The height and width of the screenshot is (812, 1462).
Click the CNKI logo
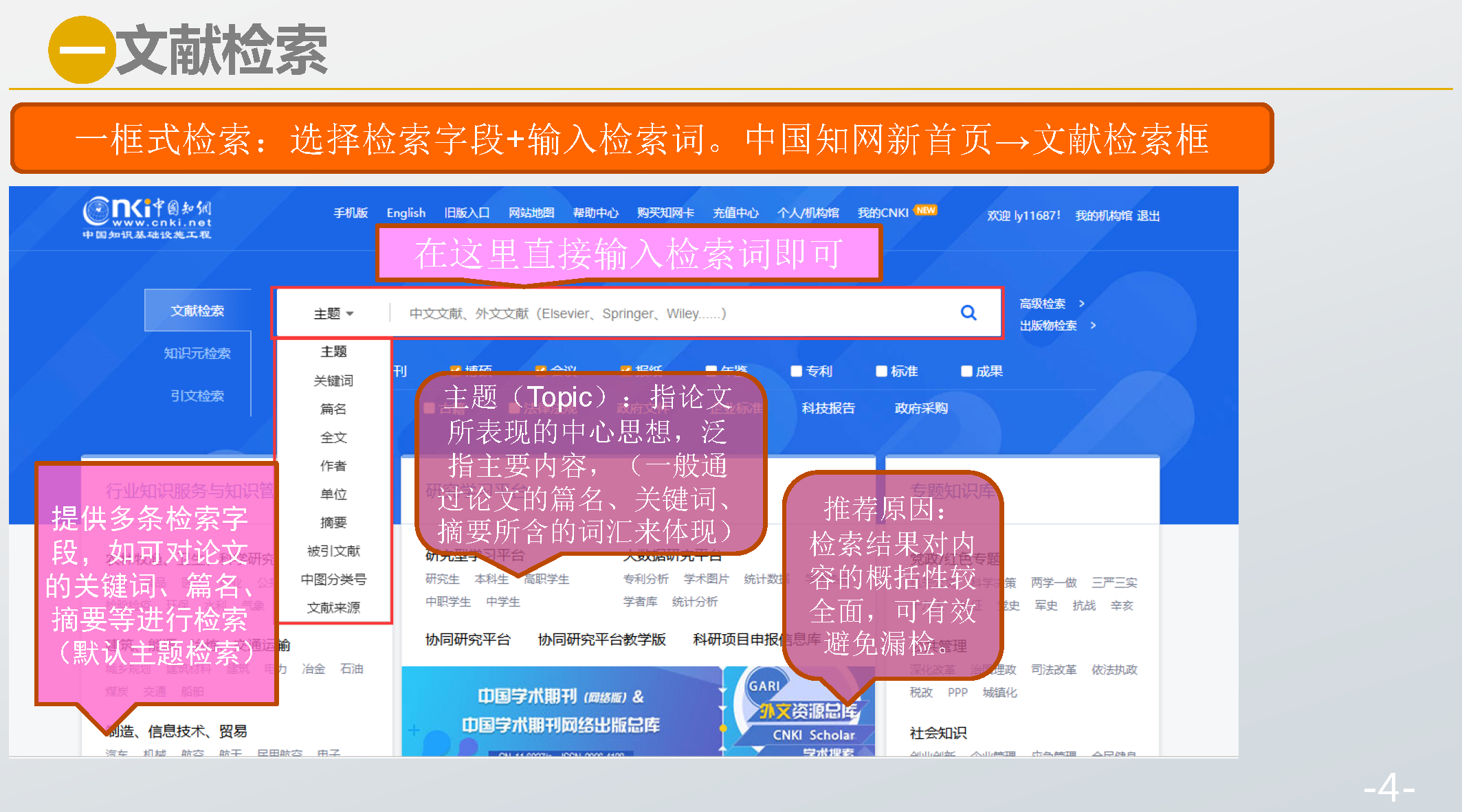pos(147,217)
